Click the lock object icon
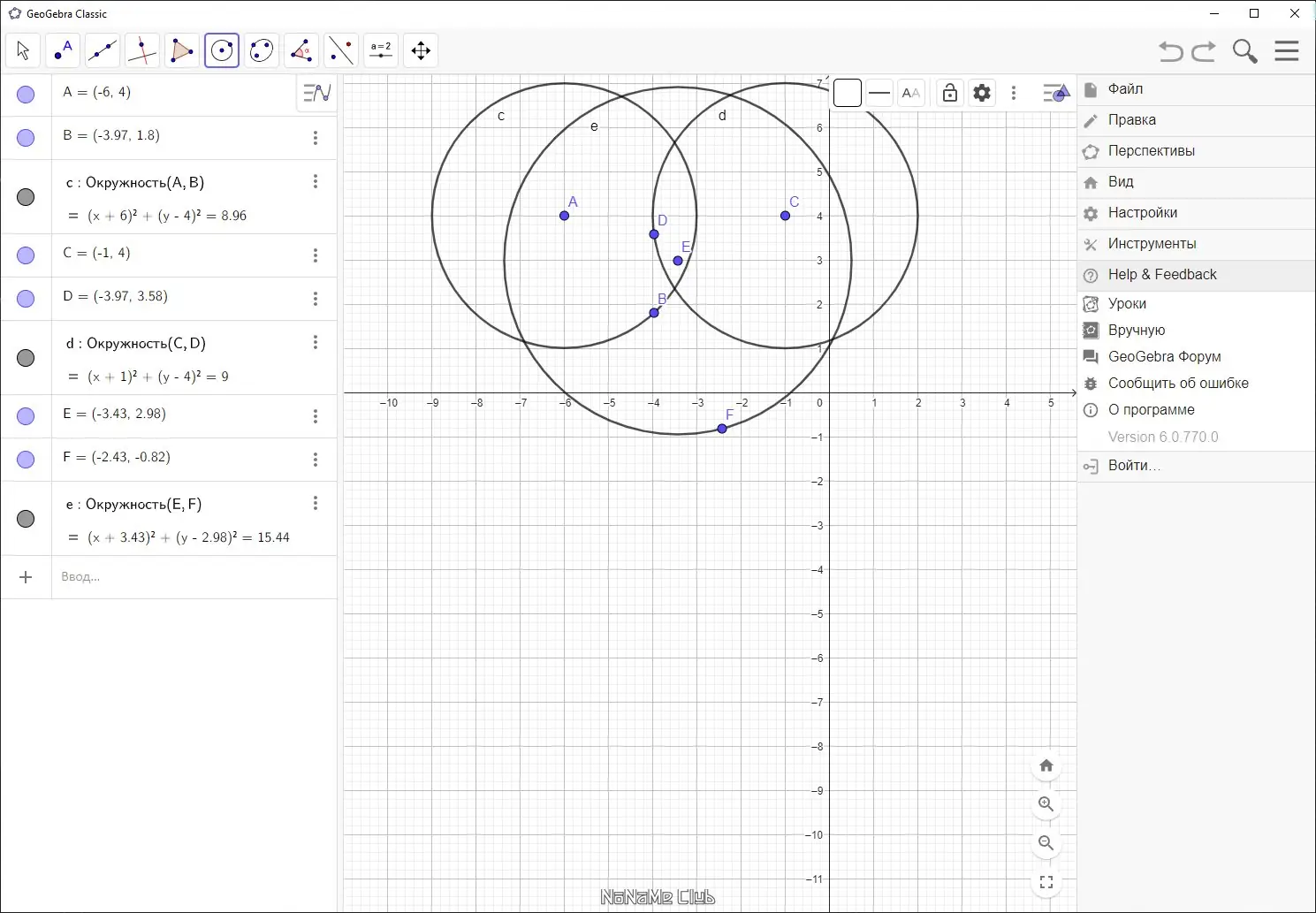 point(950,93)
